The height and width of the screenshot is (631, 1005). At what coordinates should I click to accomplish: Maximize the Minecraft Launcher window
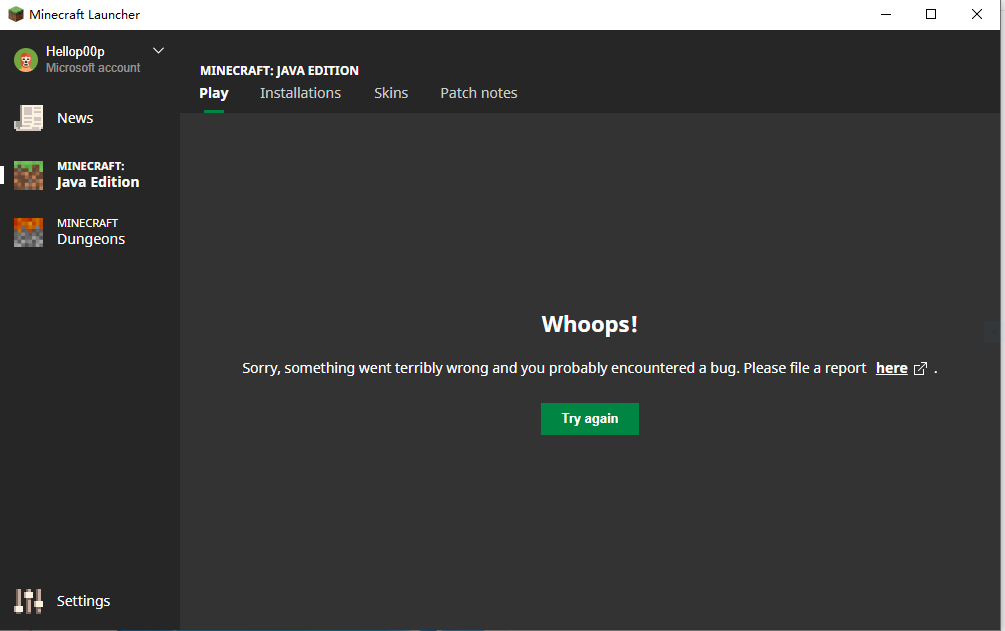coord(931,14)
